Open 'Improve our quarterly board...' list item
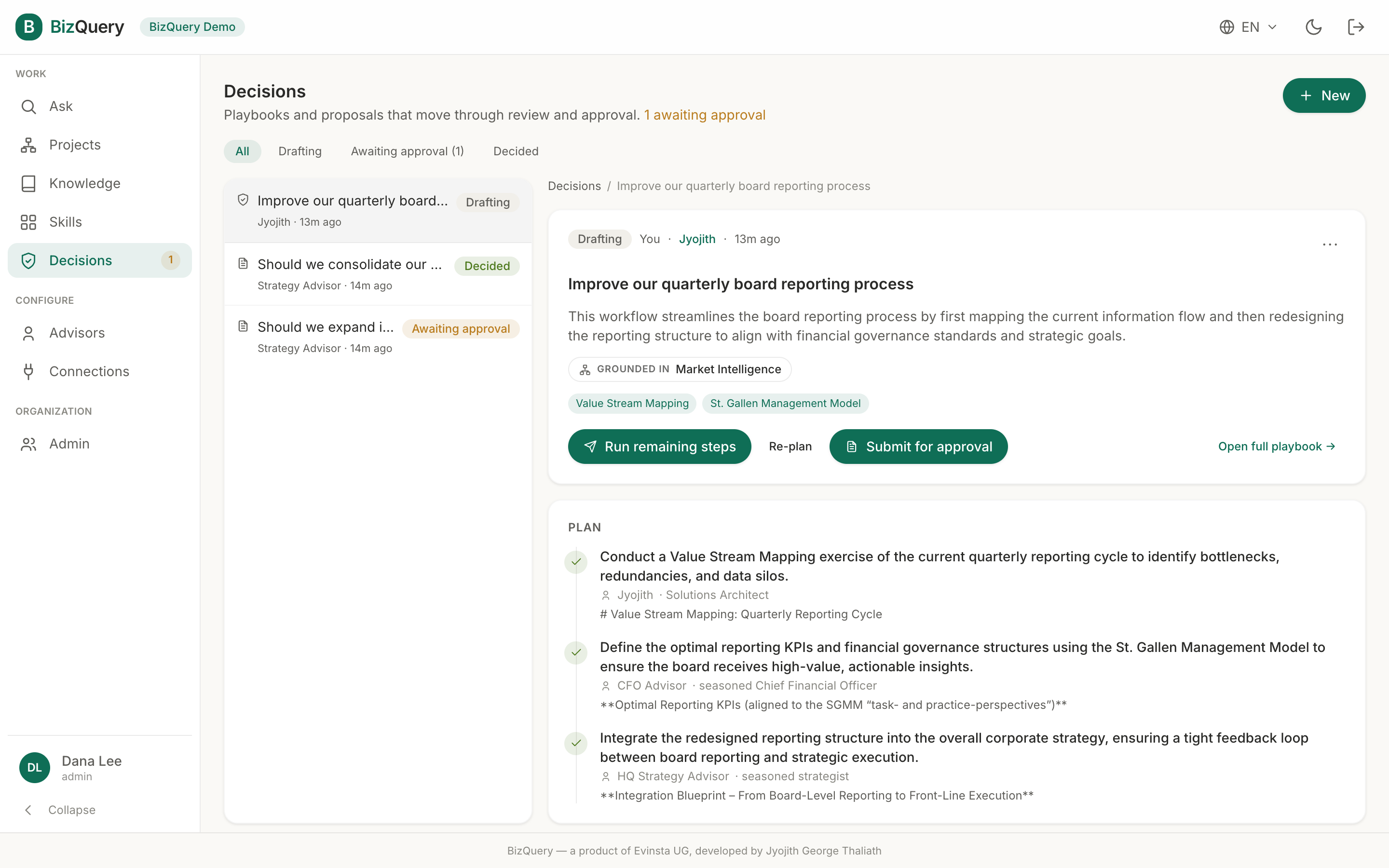 click(378, 211)
